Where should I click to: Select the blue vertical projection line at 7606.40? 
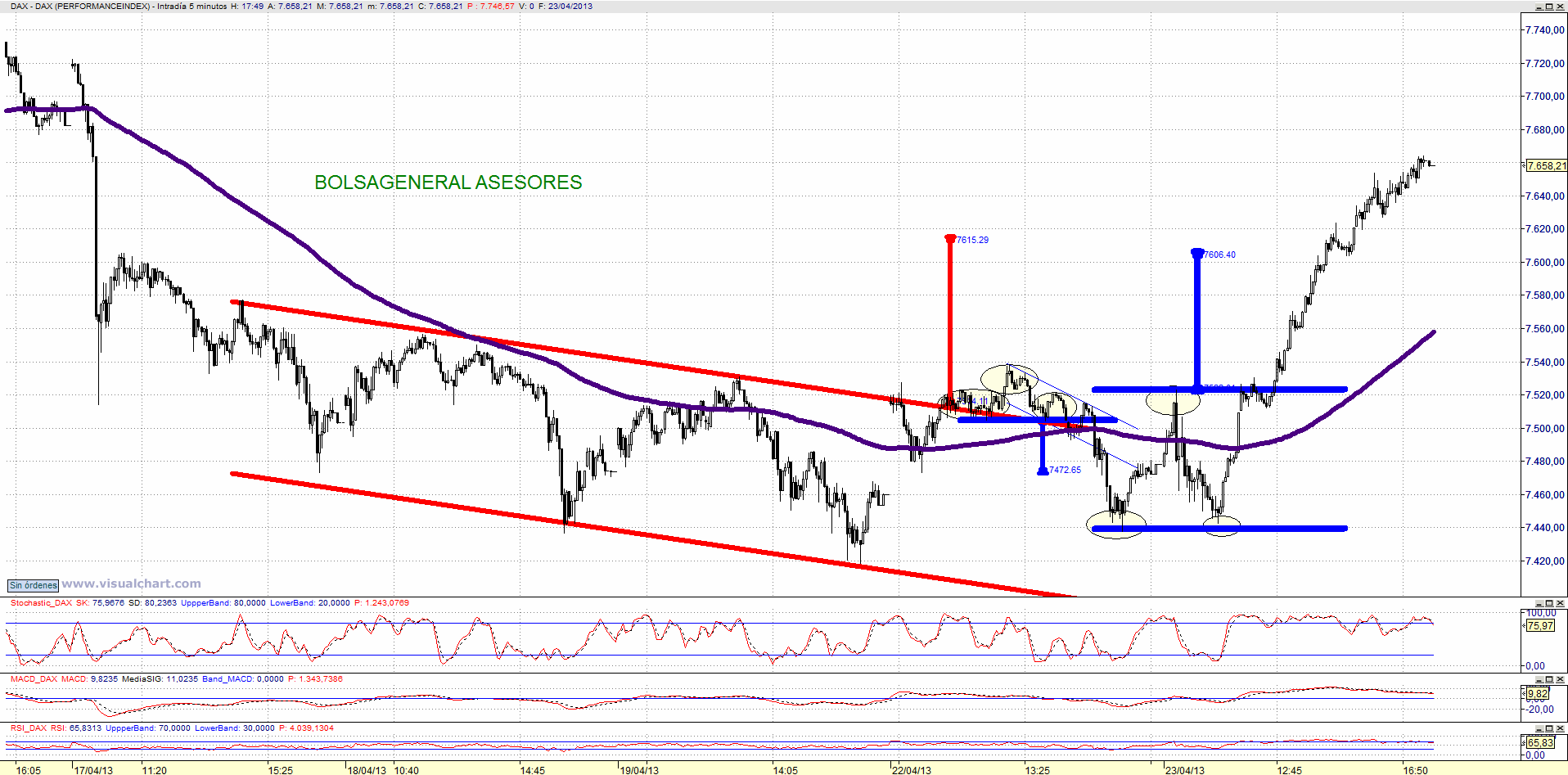[1197, 321]
